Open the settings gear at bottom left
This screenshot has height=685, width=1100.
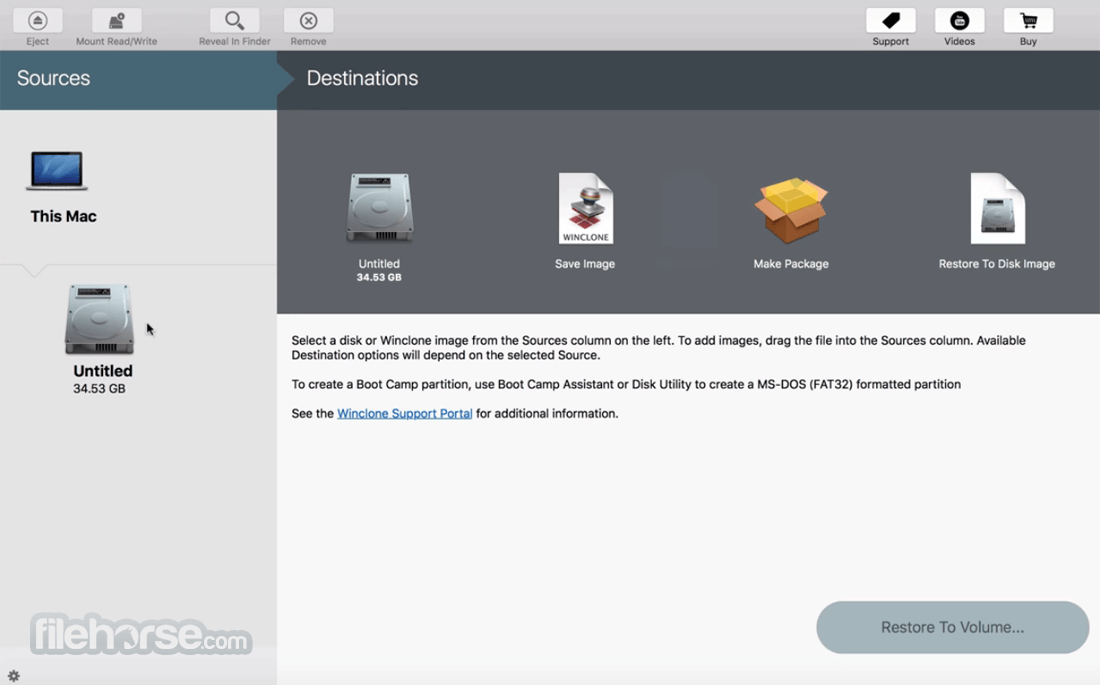pyautogui.click(x=13, y=676)
